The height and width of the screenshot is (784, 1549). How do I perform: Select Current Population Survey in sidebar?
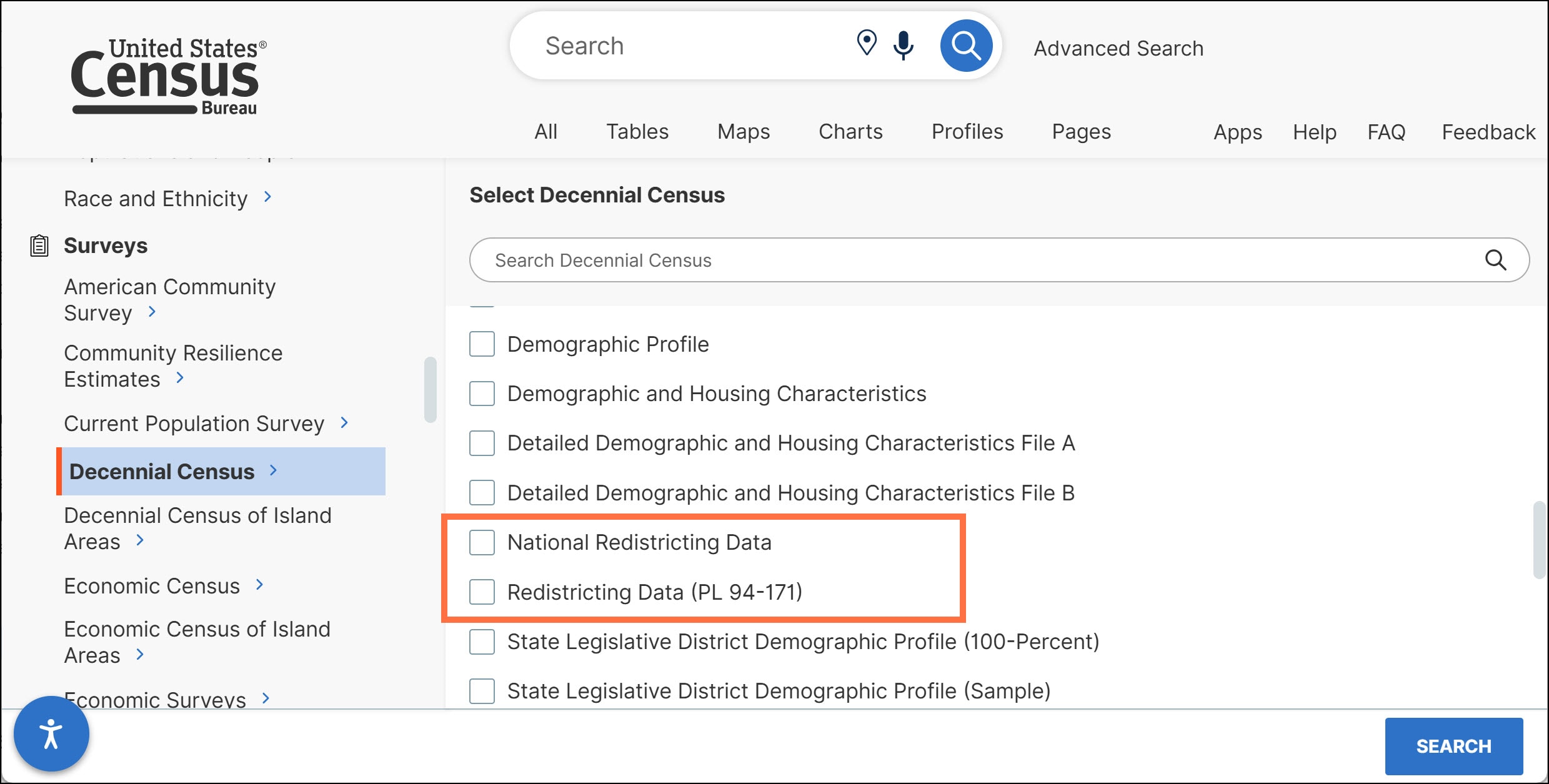[x=194, y=424]
